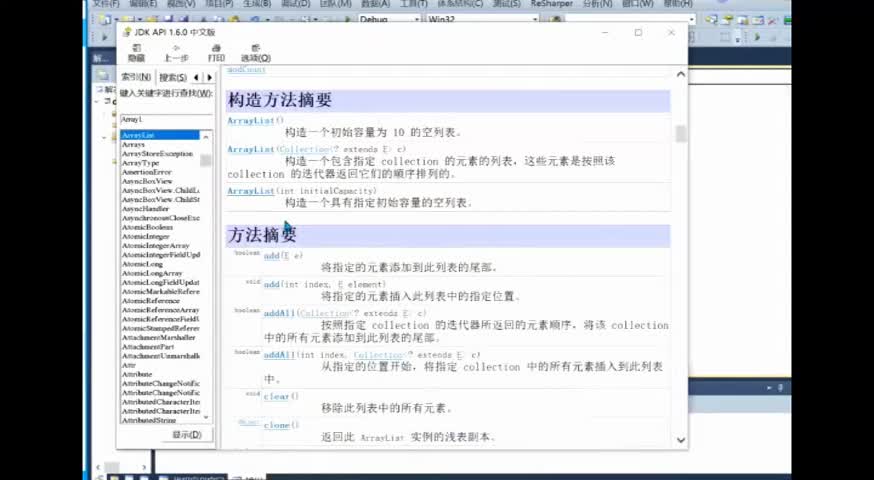Select AtomicLongArray in the index list
Image resolution: width=874 pixels, height=480 pixels.
tap(152, 273)
